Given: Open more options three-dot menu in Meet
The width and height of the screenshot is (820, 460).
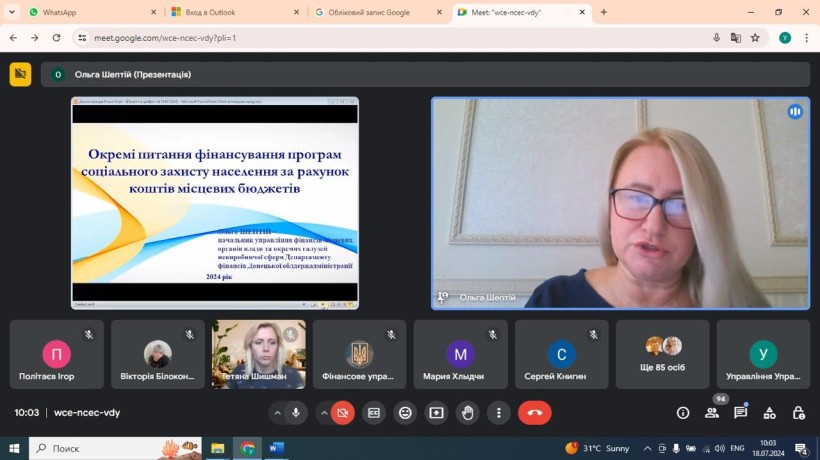Looking at the screenshot, I should 499,413.
